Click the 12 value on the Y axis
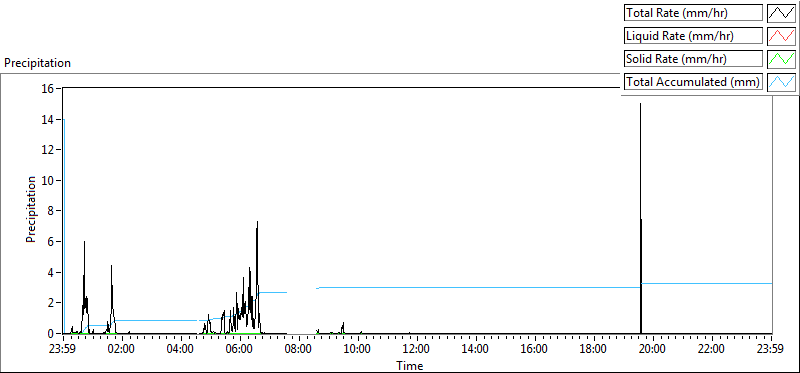The image size is (800, 373). [49, 150]
